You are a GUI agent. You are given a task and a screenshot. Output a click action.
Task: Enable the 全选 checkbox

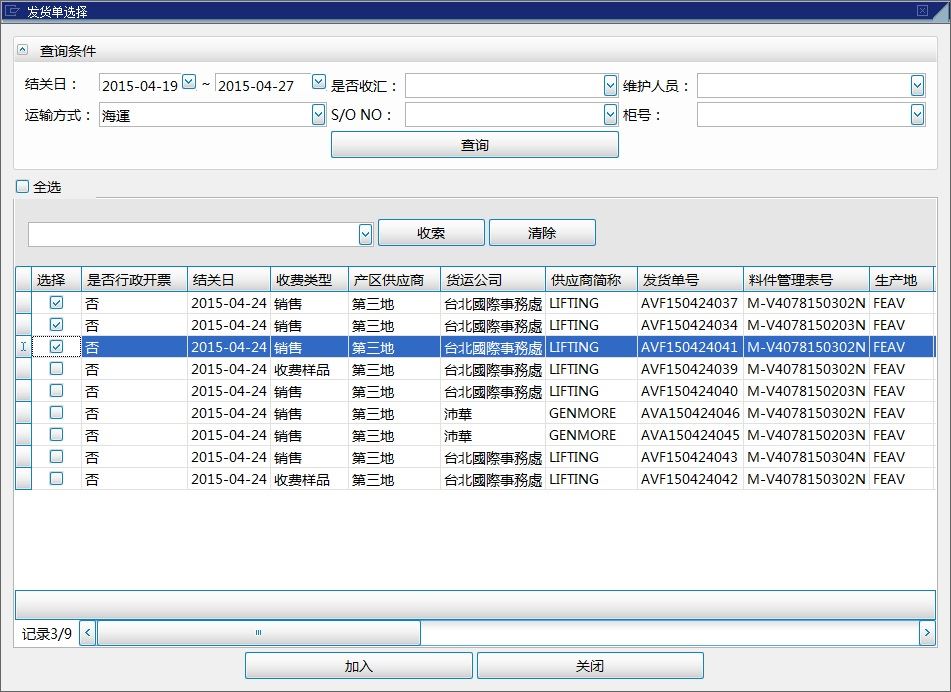[22, 186]
